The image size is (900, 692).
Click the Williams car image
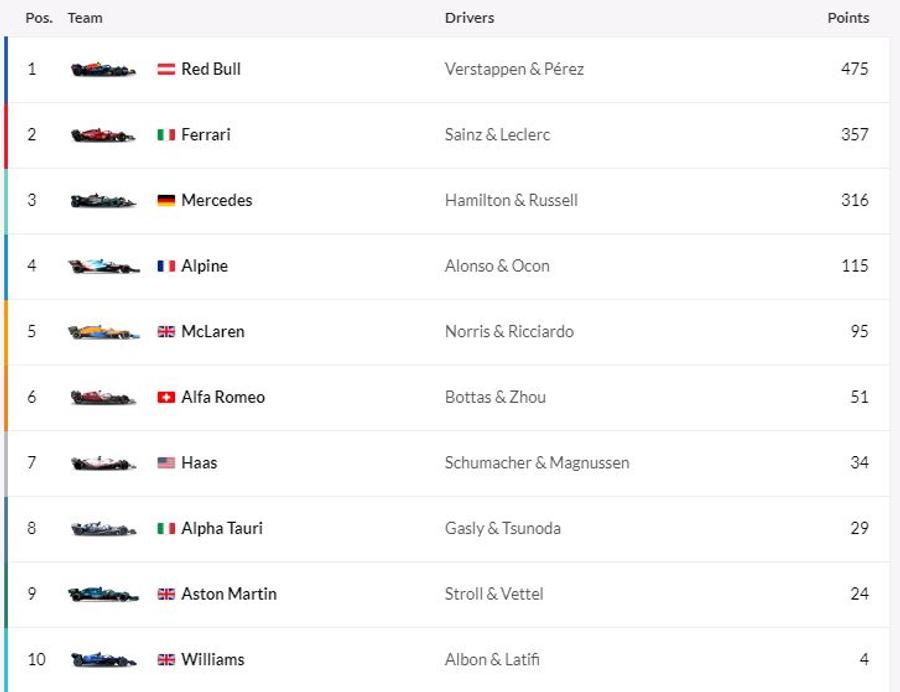(103, 660)
